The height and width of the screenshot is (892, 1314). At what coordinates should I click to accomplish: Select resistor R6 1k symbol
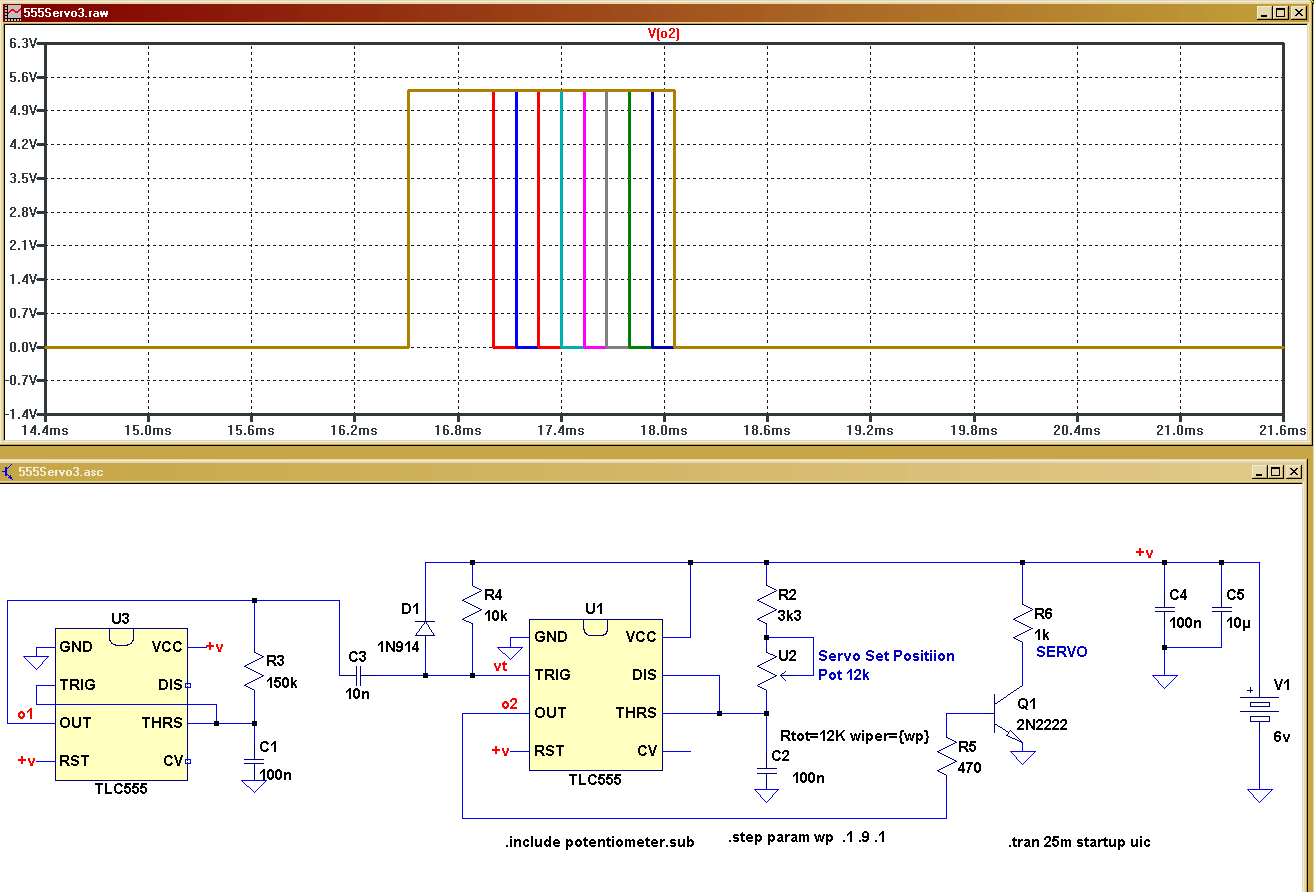pyautogui.click(x=1023, y=625)
